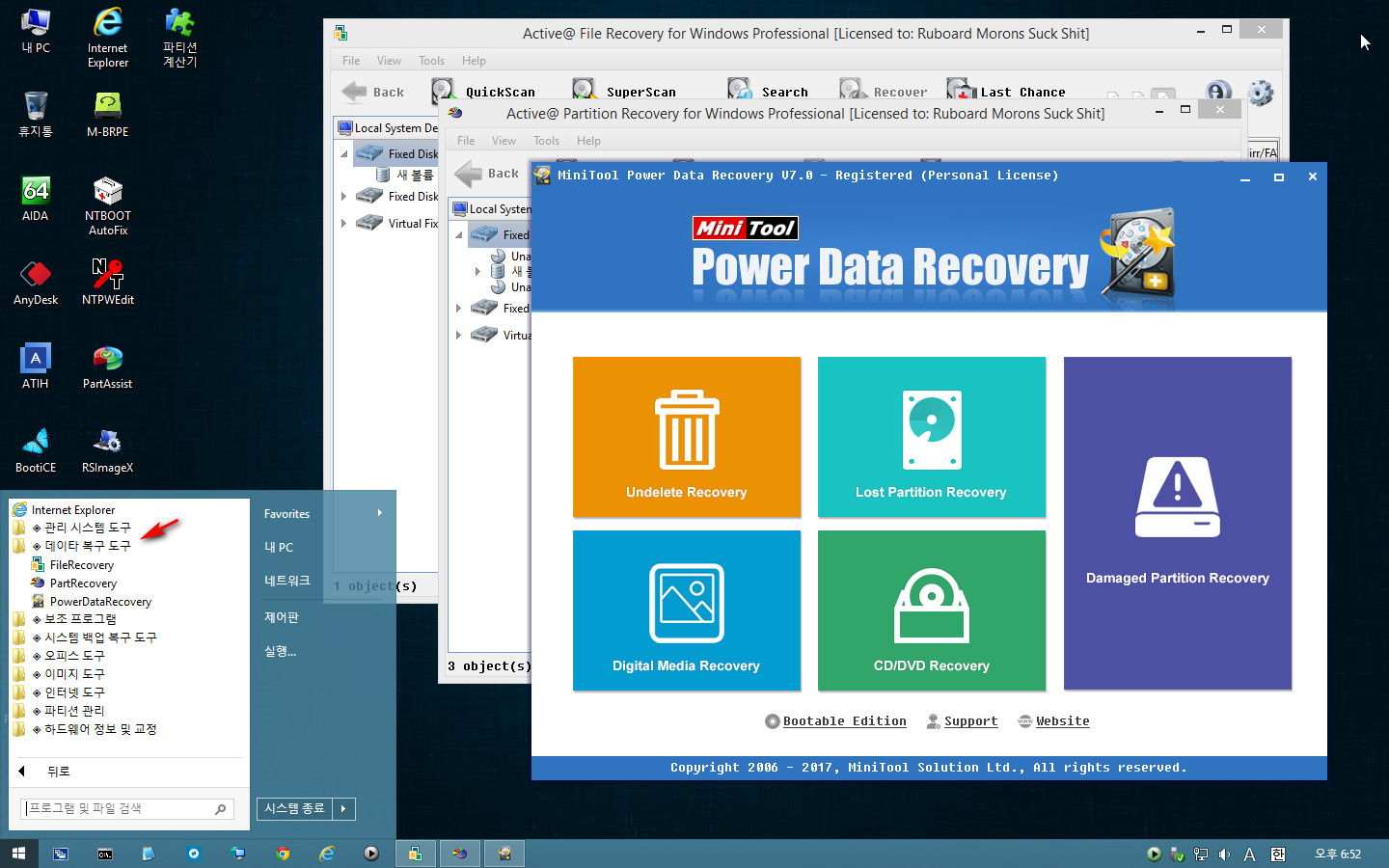Open PartAssist desktop icon

tap(108, 366)
